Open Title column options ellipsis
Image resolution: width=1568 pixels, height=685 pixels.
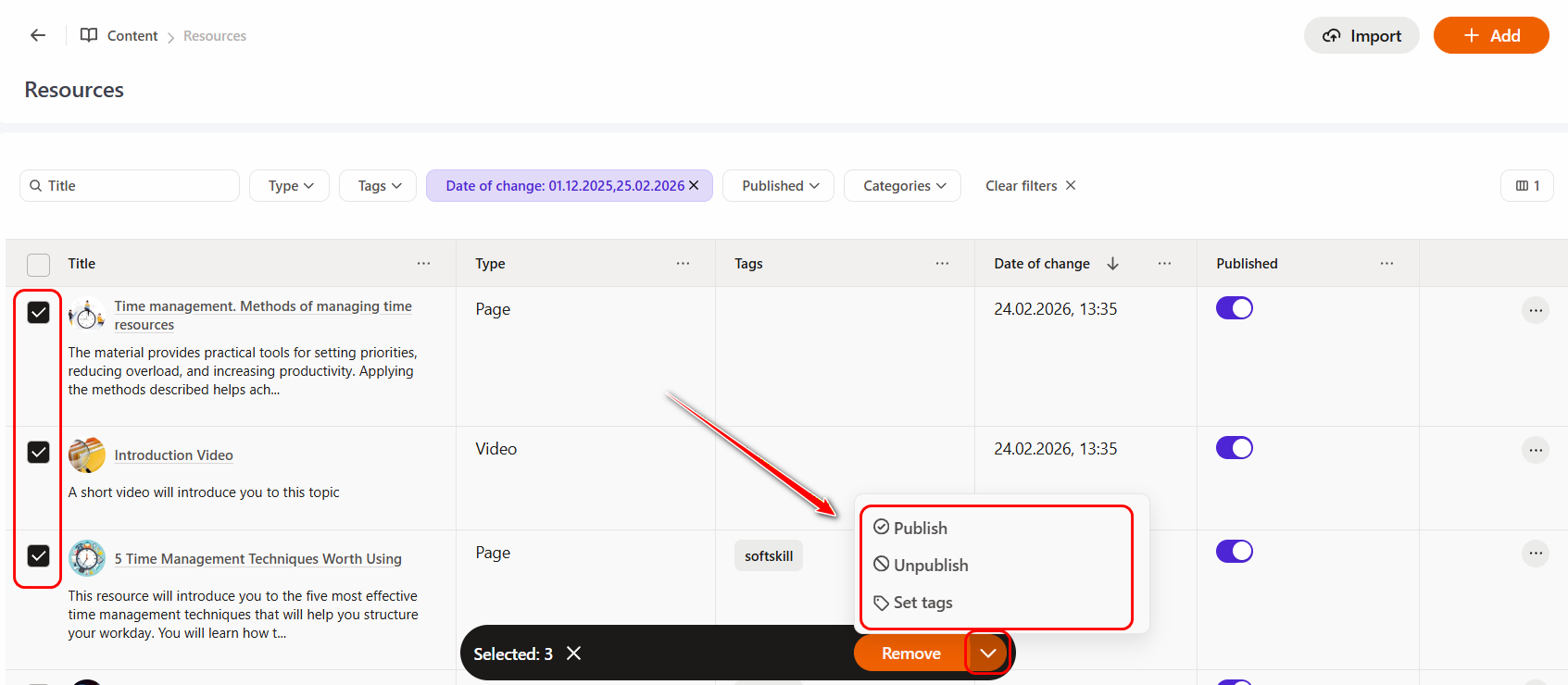pos(423,264)
